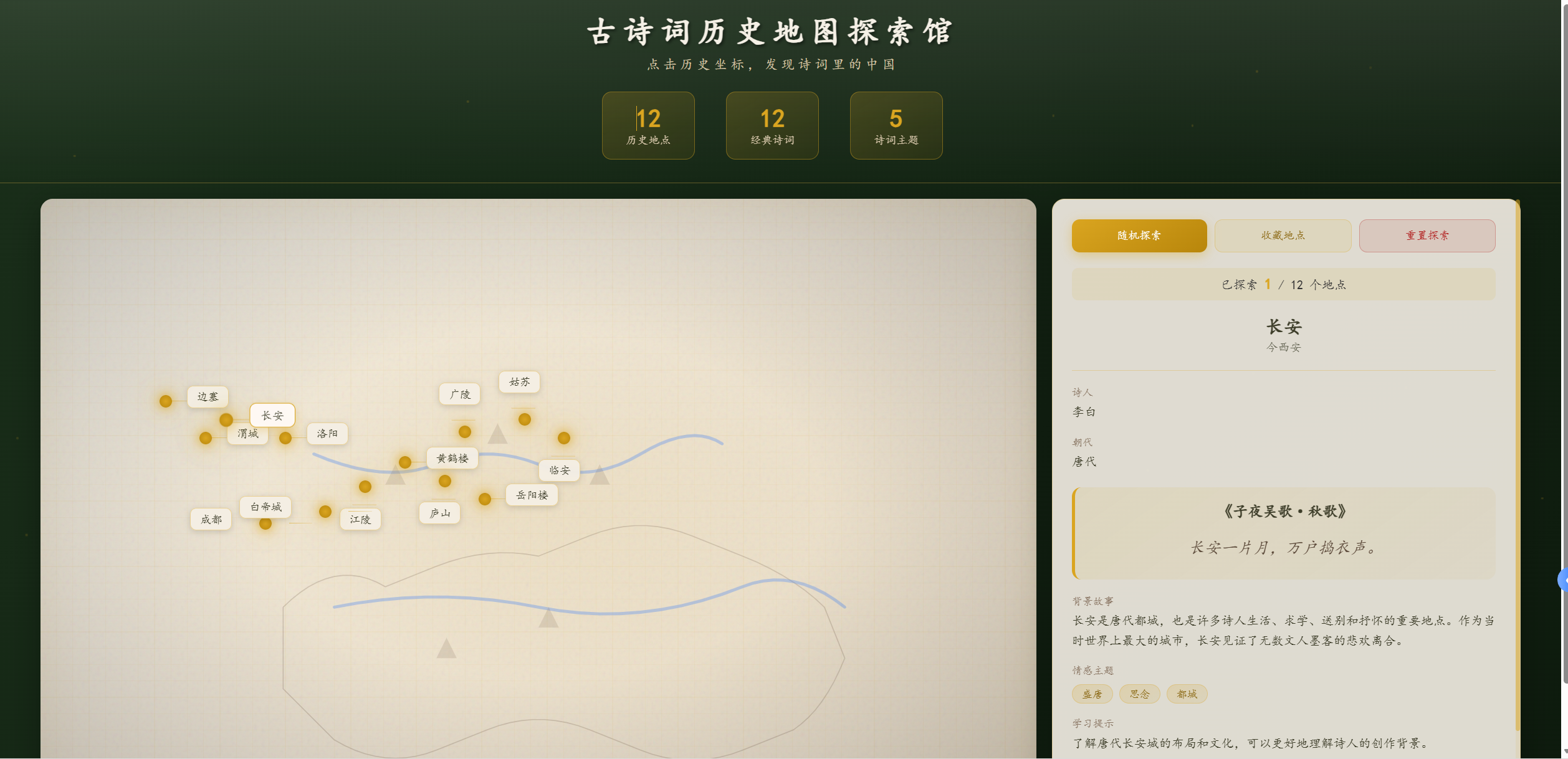Viewport: 1568px width, 759px height.
Task: Select the 长安 label on the map
Action: point(272,416)
